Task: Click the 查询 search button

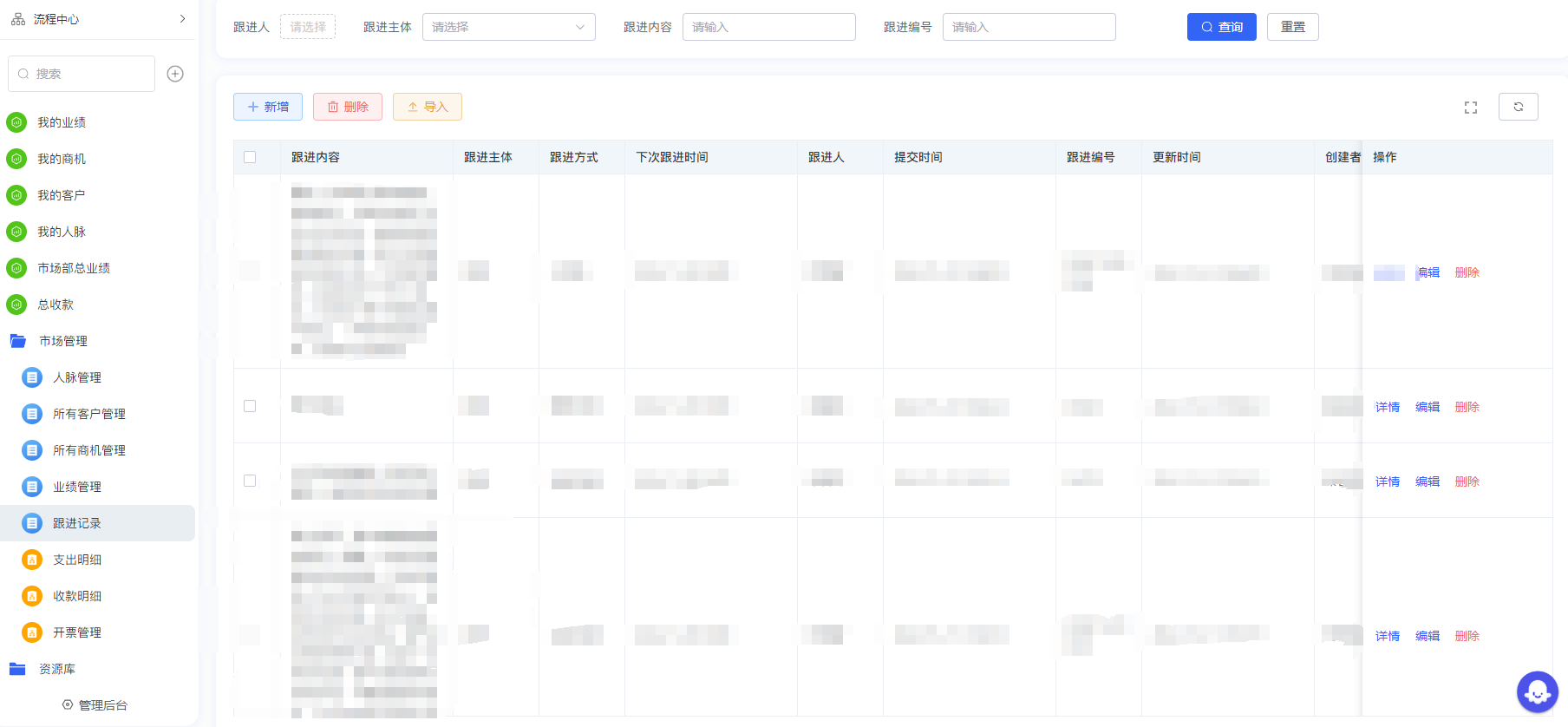Action: click(1222, 27)
